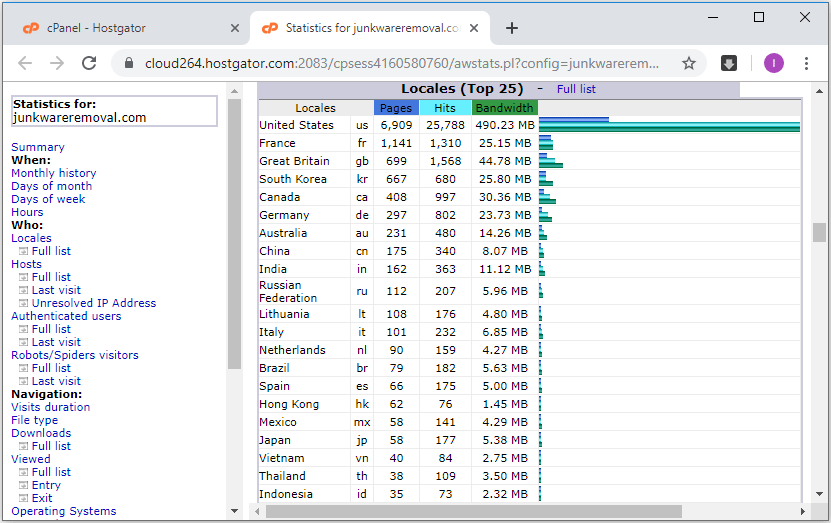831x523 pixels.
Task: Select the Statistics for junkwareremoval tab
Action: [x=370, y=28]
